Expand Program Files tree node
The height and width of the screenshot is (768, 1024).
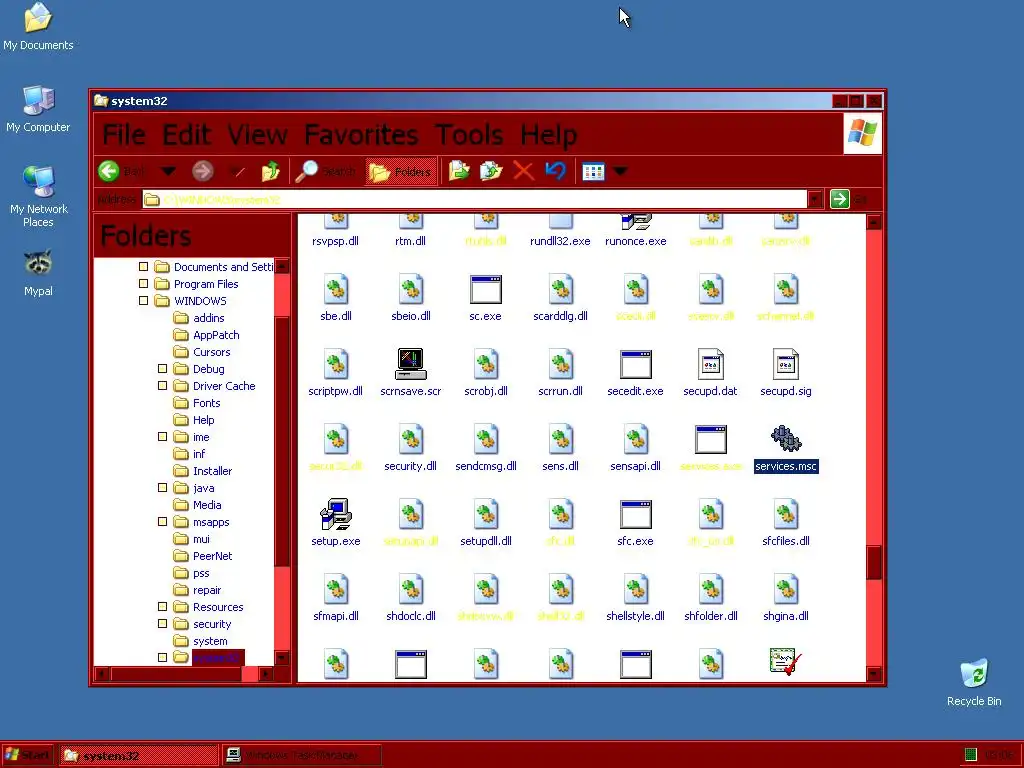coord(144,283)
